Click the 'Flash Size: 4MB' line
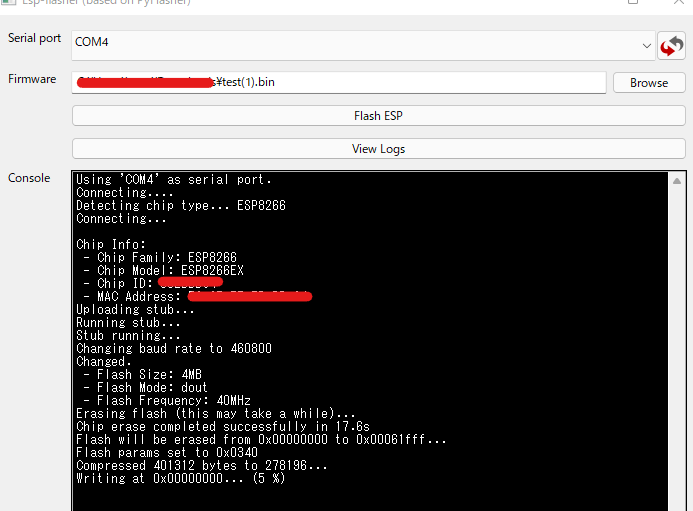Viewport: 693px width, 511px height. click(x=142, y=375)
